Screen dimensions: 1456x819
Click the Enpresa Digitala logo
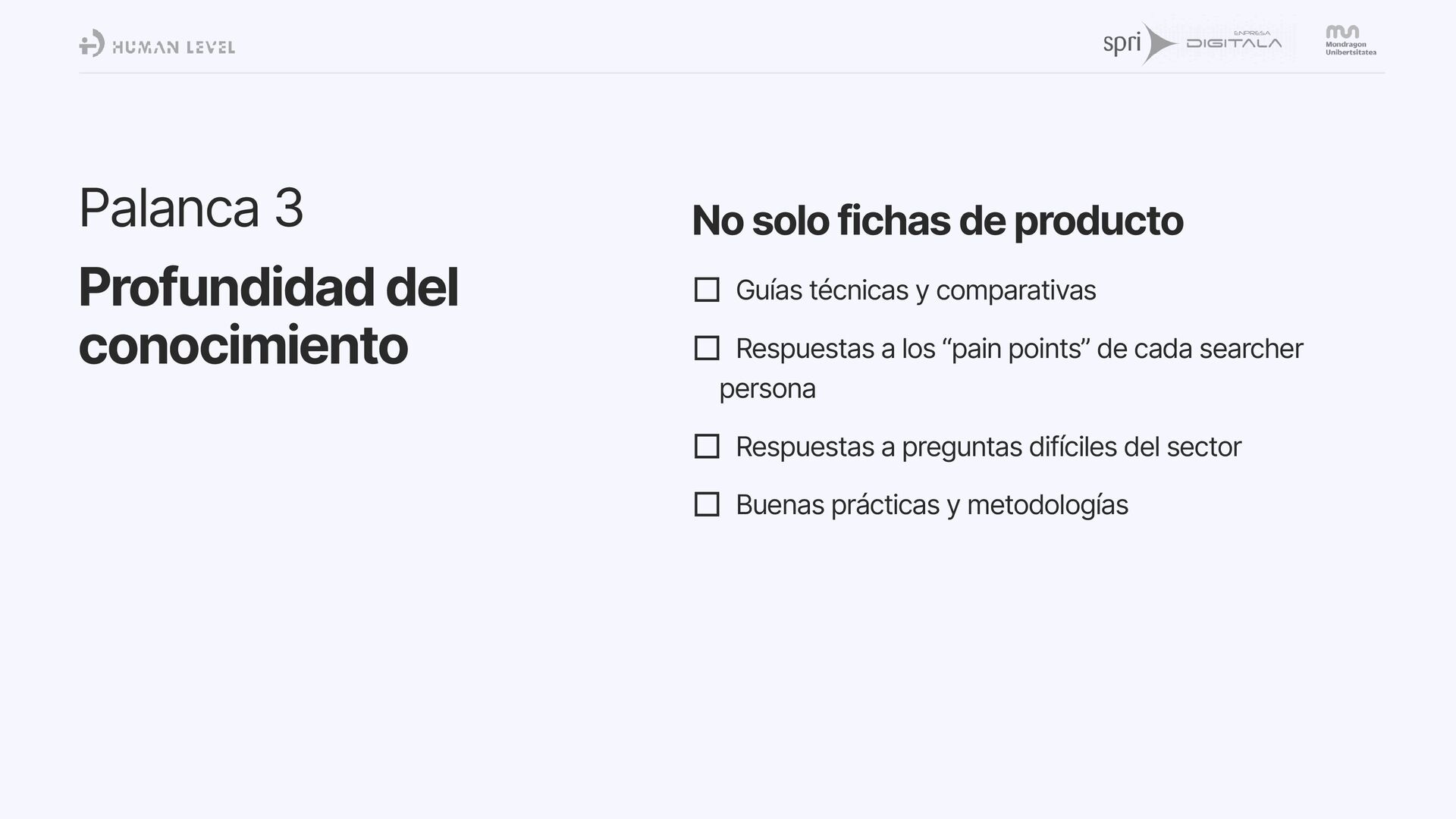click(x=1235, y=40)
